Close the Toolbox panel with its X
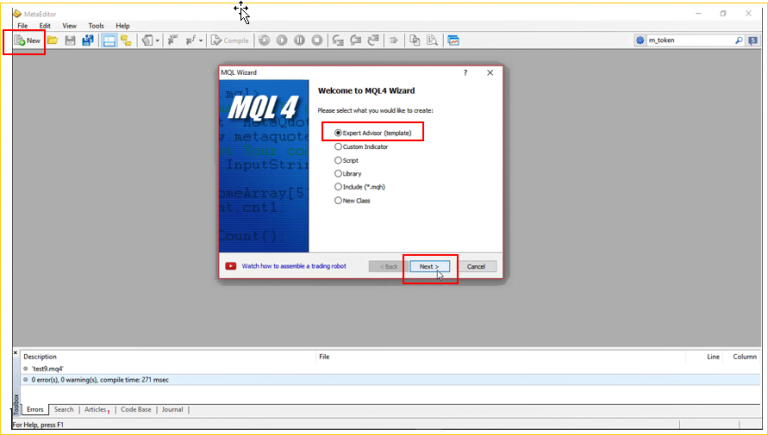Image resolution: width=768 pixels, height=435 pixels. [x=16, y=353]
